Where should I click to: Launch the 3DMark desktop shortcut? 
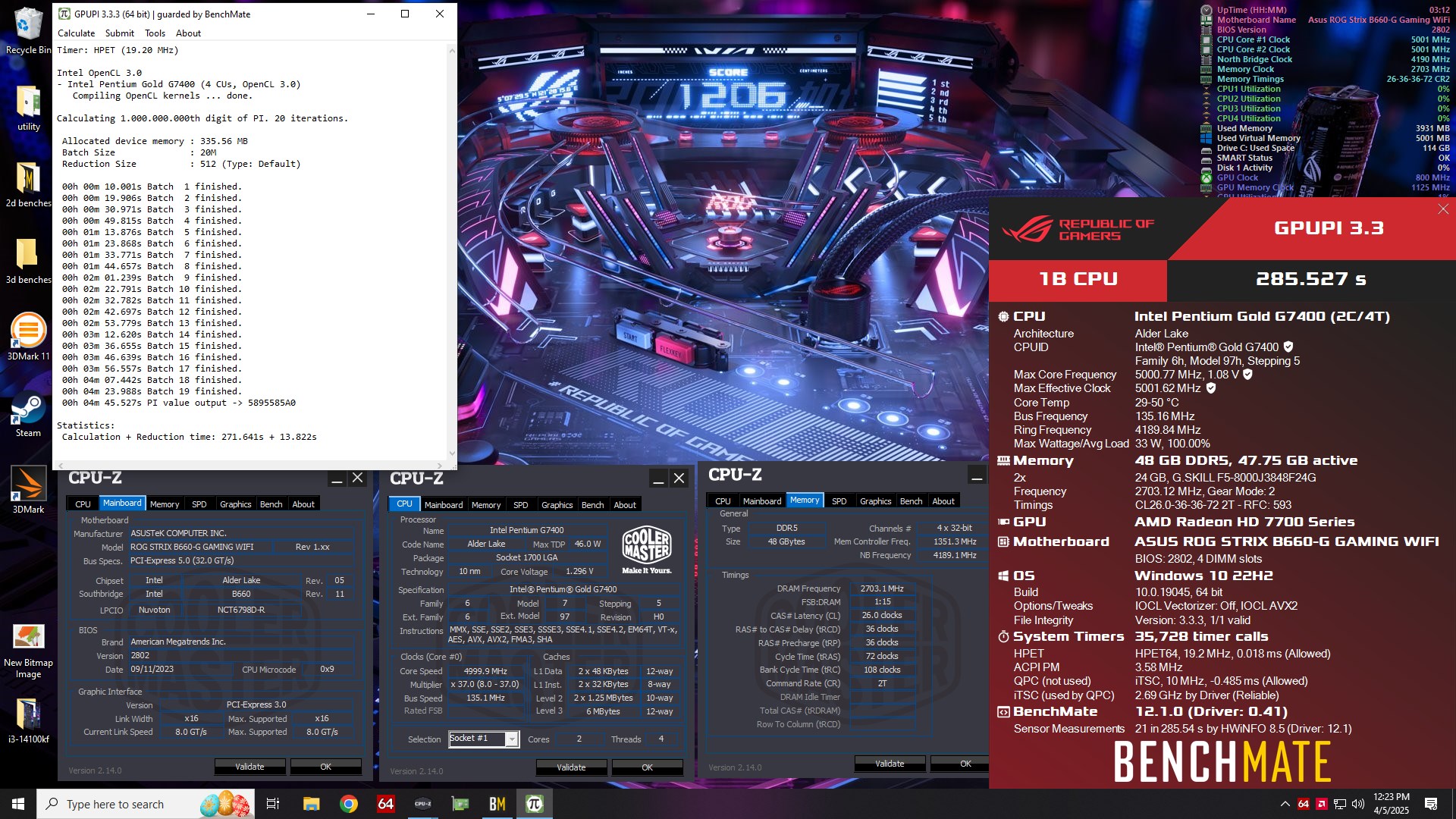pos(28,491)
